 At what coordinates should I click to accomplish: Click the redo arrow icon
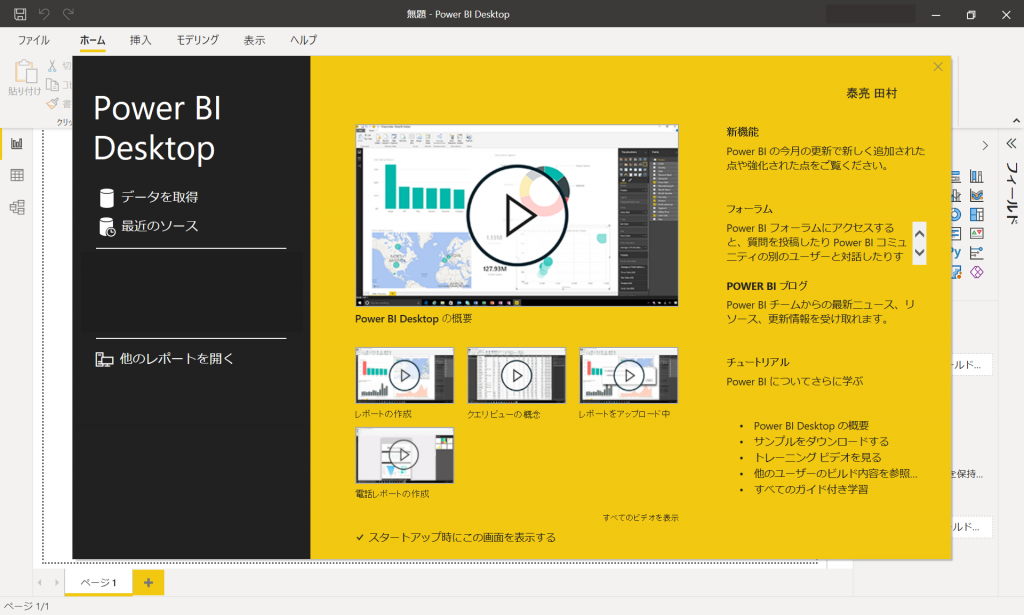click(x=68, y=14)
